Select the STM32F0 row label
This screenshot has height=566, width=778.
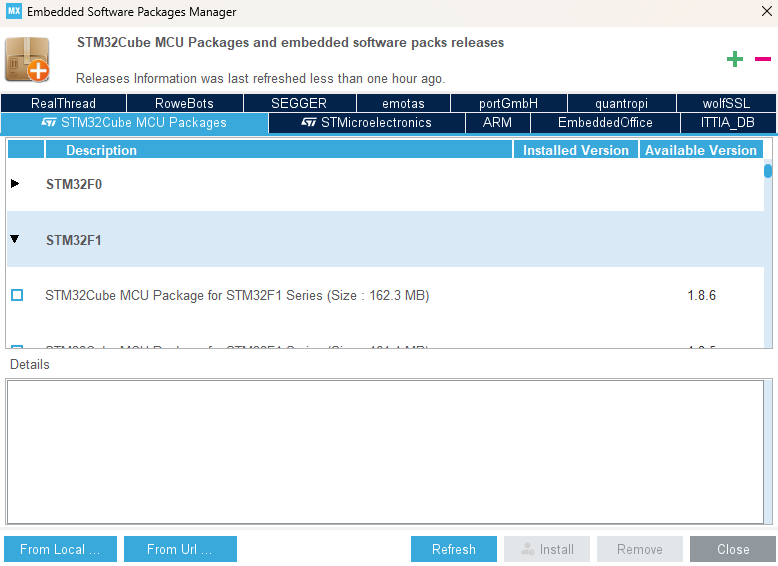coord(74,185)
